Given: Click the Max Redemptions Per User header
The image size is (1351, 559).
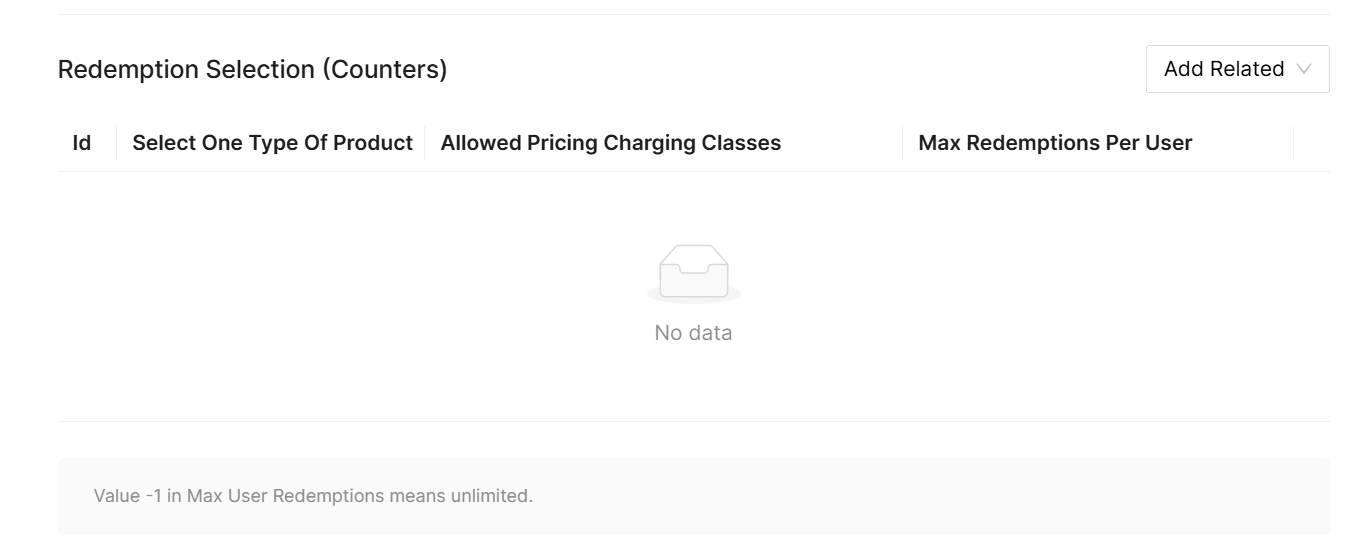Looking at the screenshot, I should [x=1054, y=143].
